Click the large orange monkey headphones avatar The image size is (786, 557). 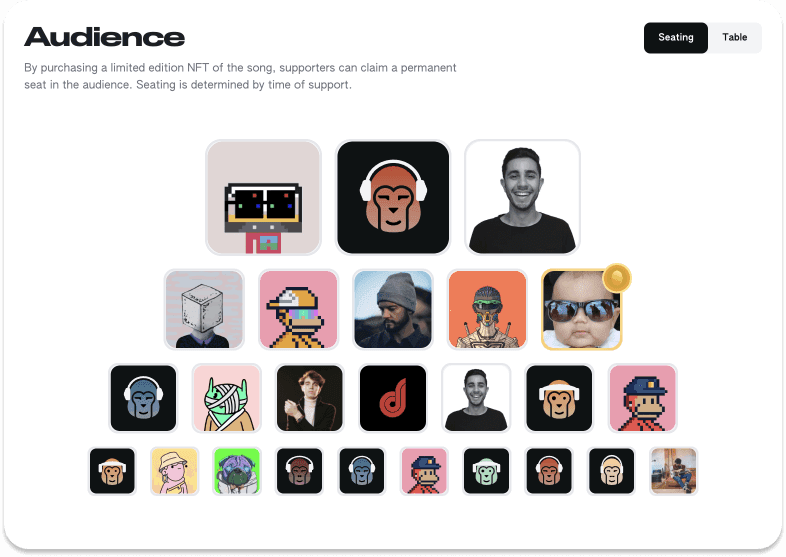click(x=393, y=198)
